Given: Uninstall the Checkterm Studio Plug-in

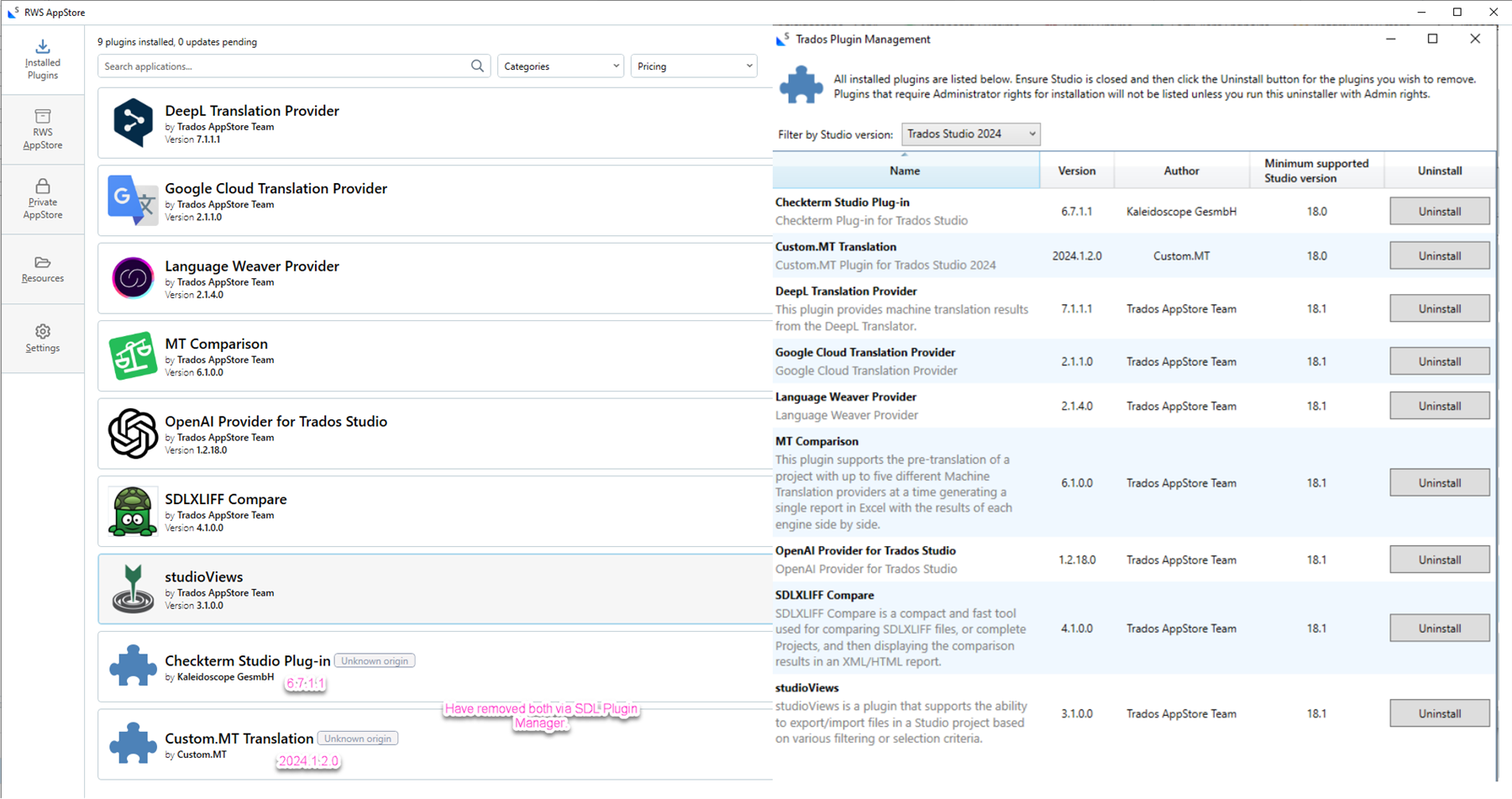Looking at the screenshot, I should [x=1439, y=211].
